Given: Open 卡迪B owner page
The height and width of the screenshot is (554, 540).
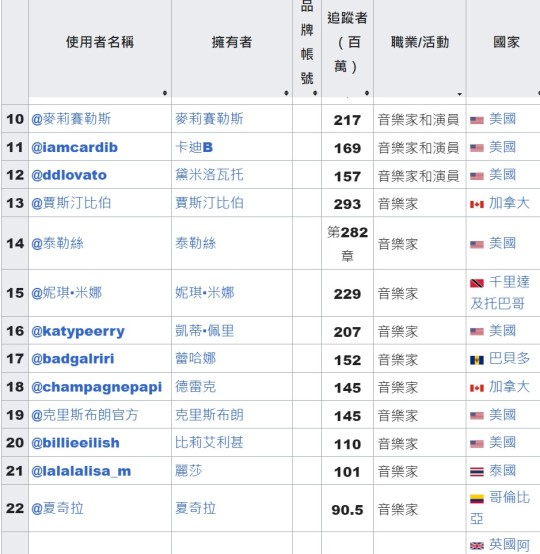Looking at the screenshot, I should coord(194,147).
